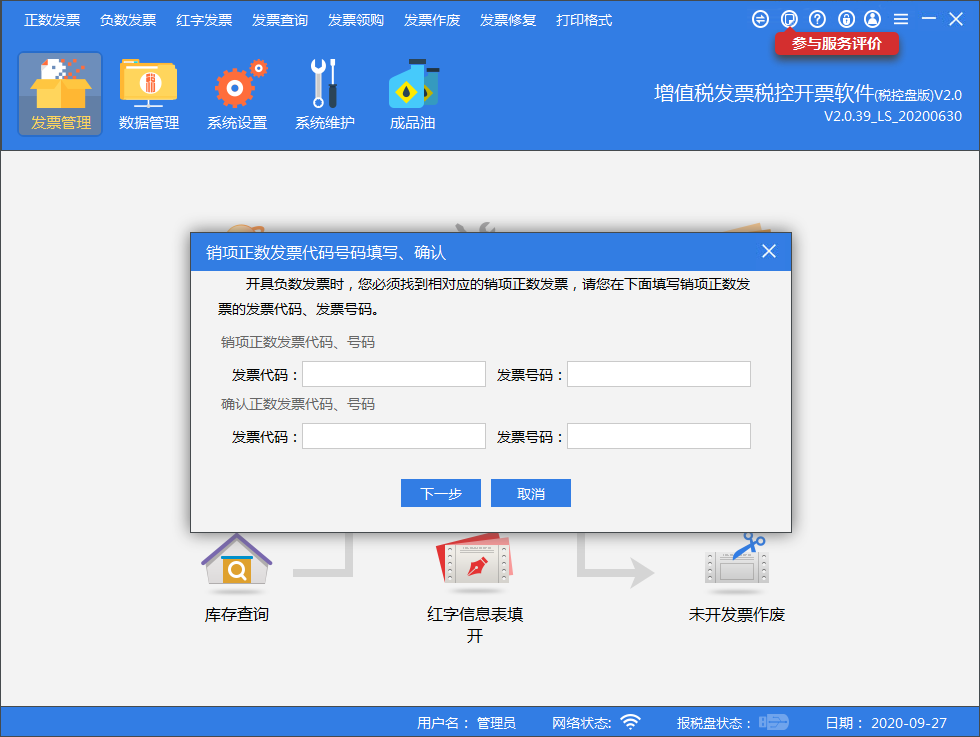Click the 管理员 user name text
The image size is (980, 737).
point(496,723)
